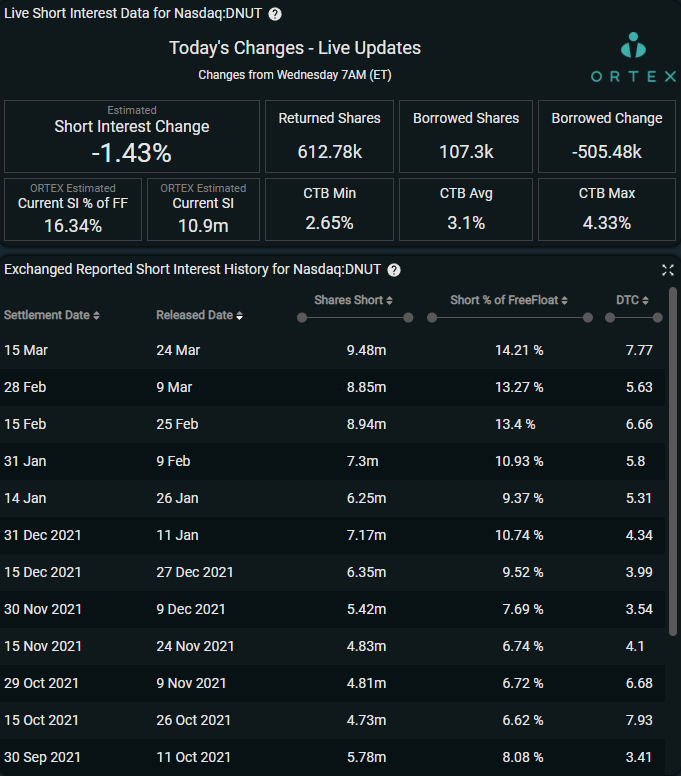Click 'Changes from Wednesday 7AM (ET)' subtitle
Viewport: 681px width, 776px height.
tap(295, 75)
